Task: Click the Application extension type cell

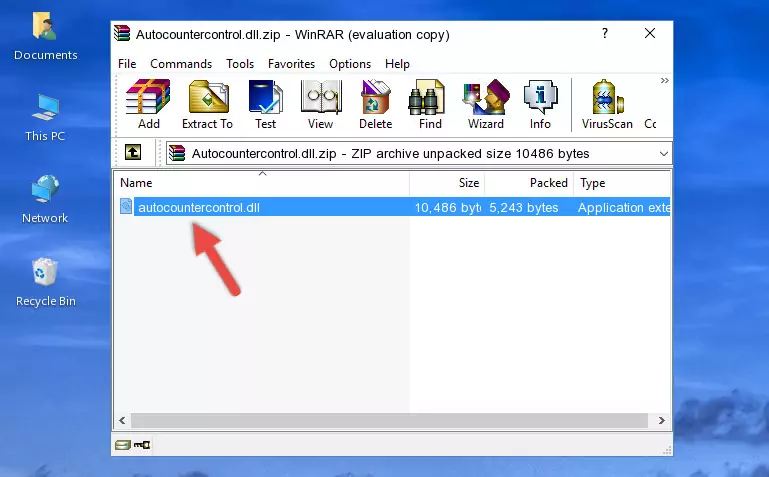Action: click(623, 207)
